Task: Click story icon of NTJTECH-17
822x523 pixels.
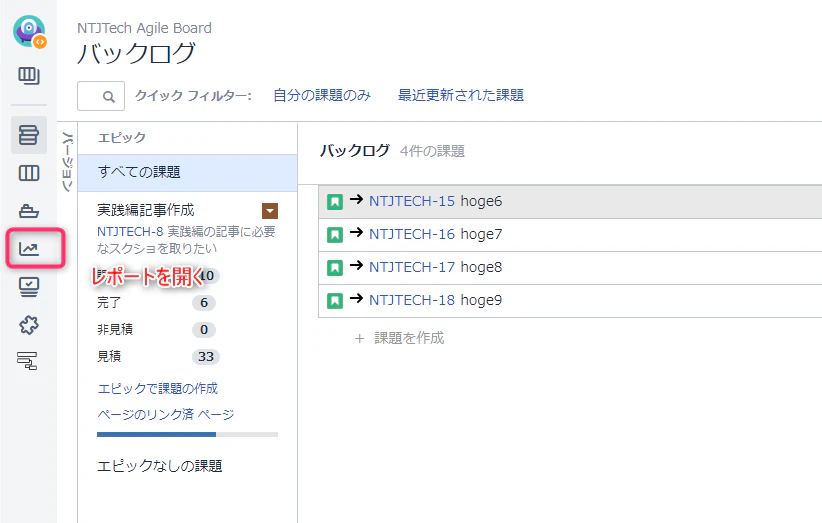Action: click(x=335, y=268)
